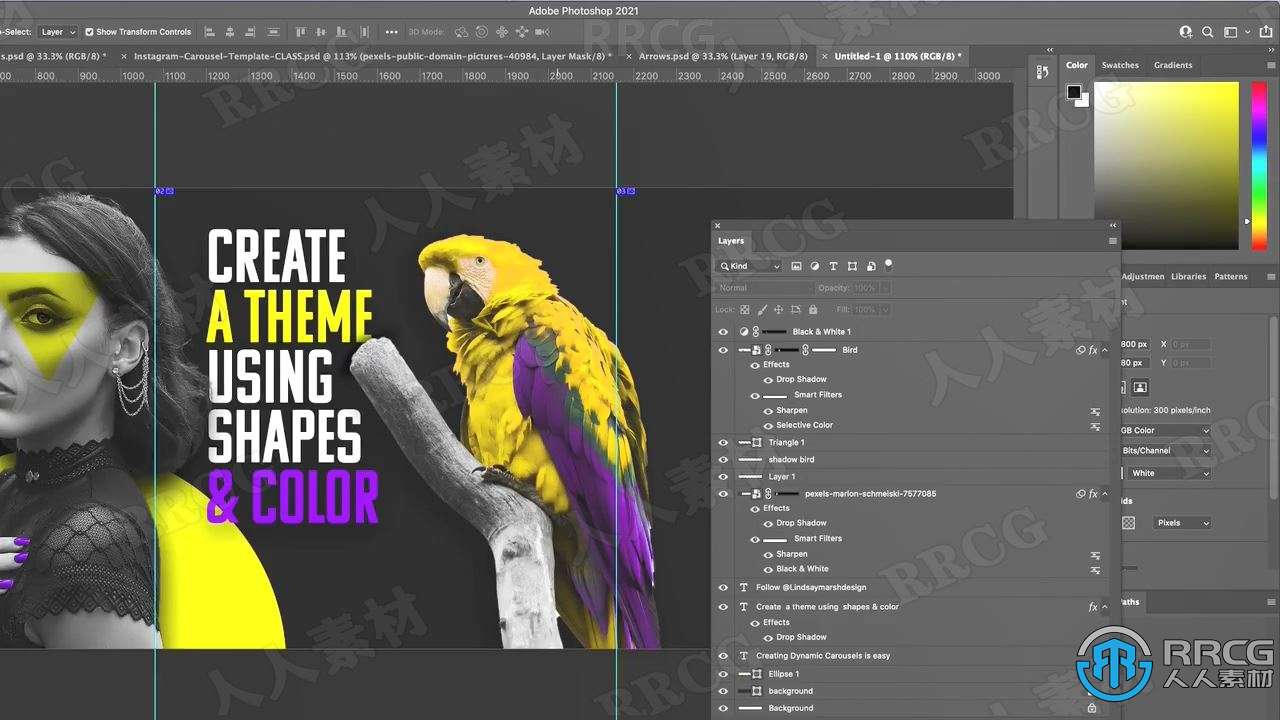Screen dimensions: 1280x720
Task: Click the Share icon at the top right
Action: (1266, 32)
